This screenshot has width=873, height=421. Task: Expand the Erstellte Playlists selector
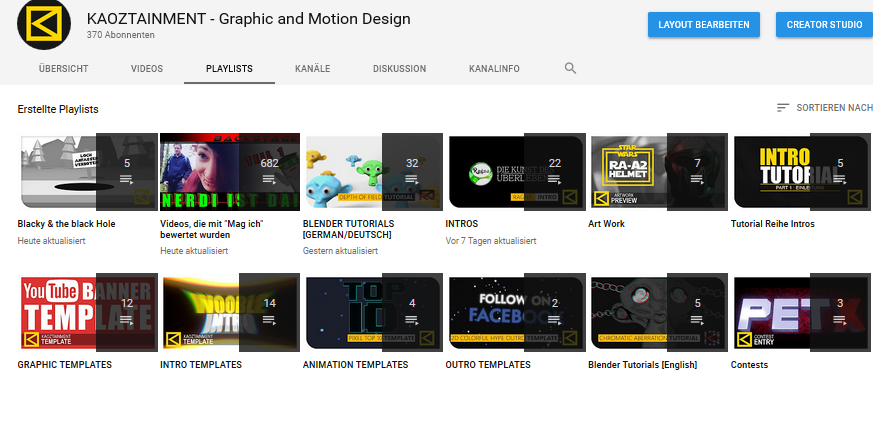point(58,109)
